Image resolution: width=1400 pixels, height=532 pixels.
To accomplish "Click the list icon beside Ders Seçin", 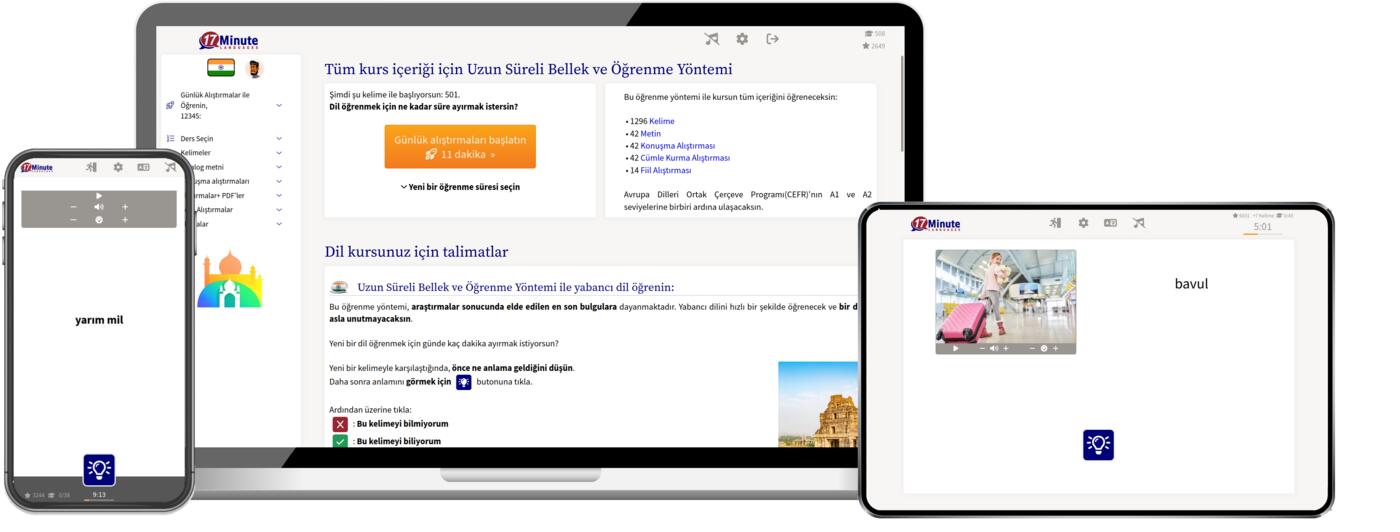I will (x=171, y=139).
